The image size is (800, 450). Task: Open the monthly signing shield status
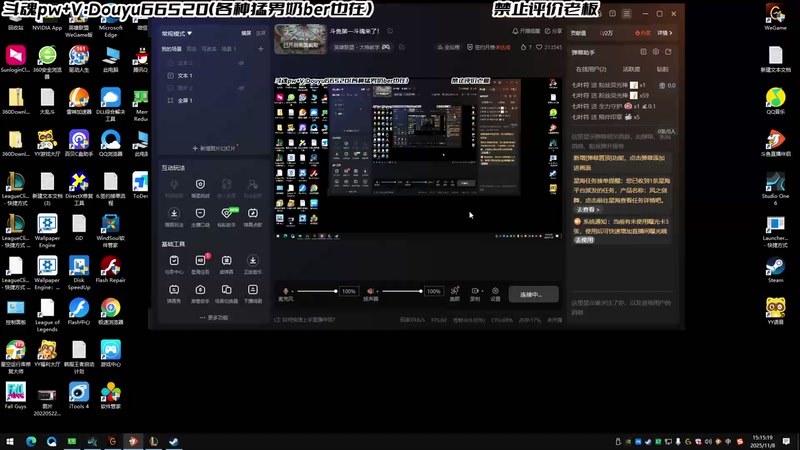[x=489, y=47]
